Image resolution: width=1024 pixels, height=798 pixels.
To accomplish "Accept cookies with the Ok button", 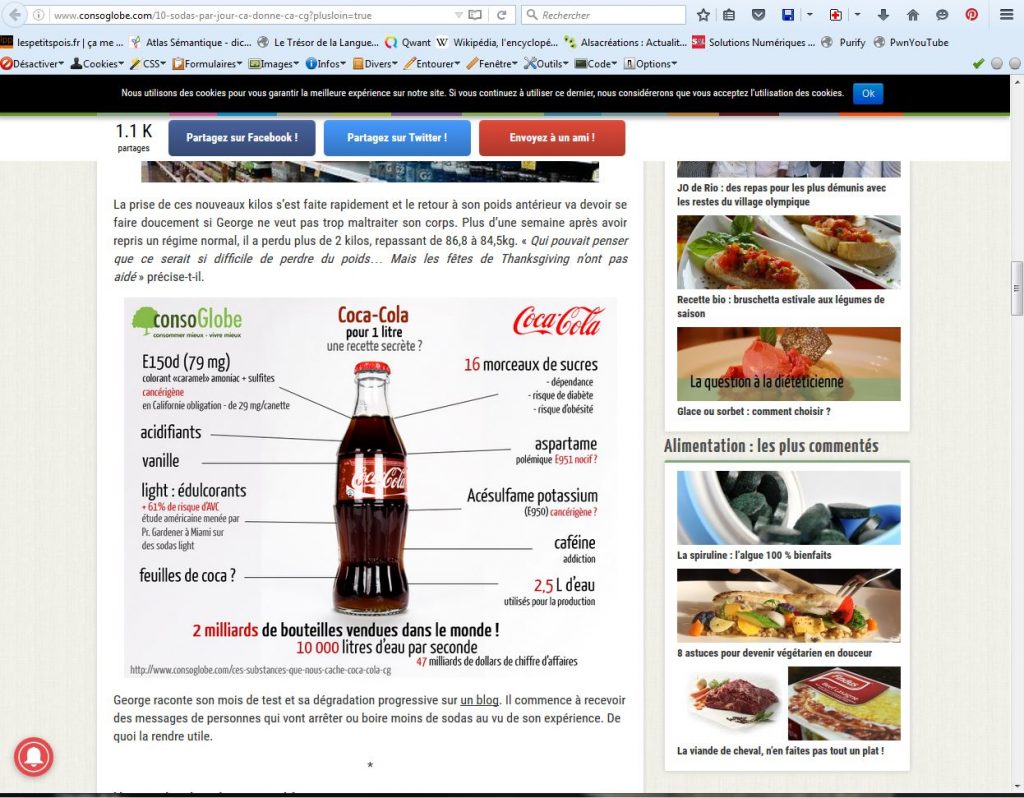I will click(x=867, y=93).
